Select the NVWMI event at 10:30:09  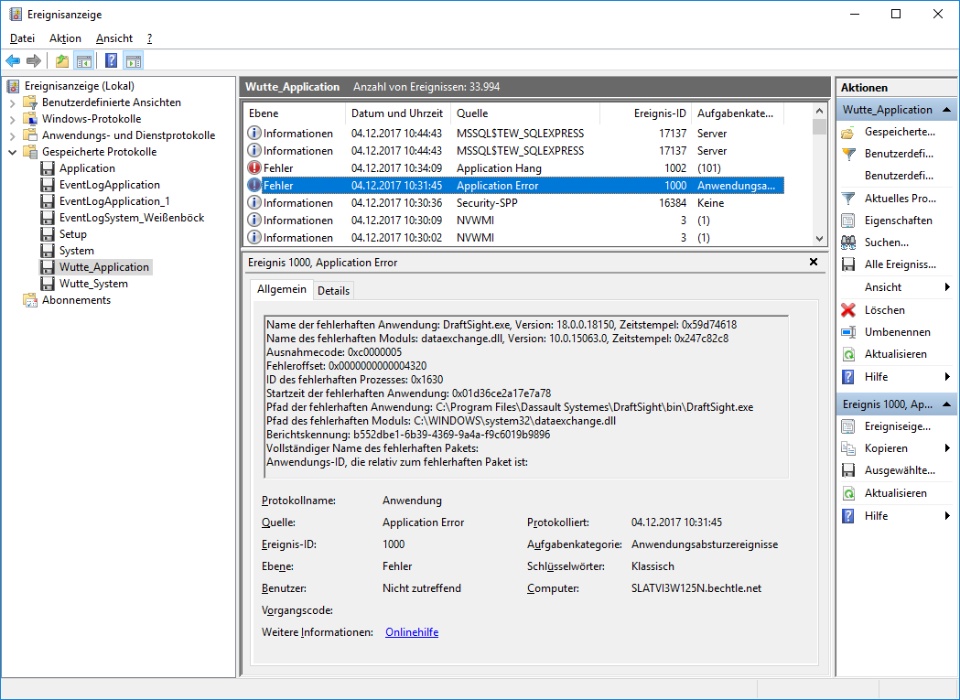[514, 220]
